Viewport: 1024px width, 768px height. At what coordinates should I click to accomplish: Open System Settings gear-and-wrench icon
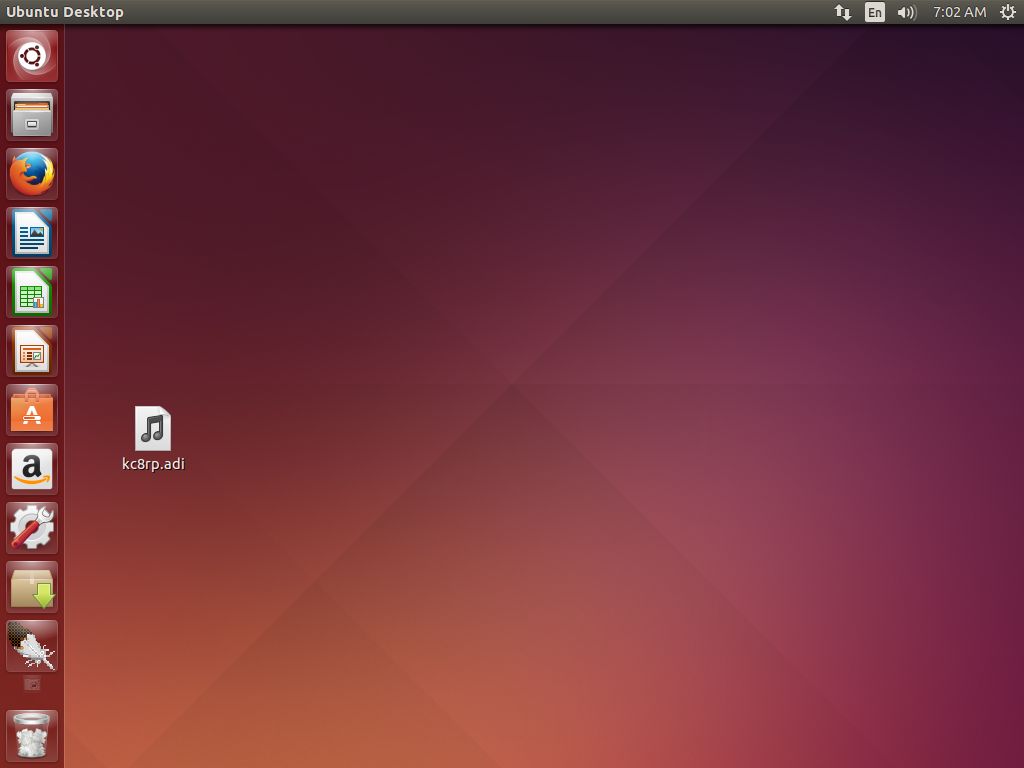32,528
